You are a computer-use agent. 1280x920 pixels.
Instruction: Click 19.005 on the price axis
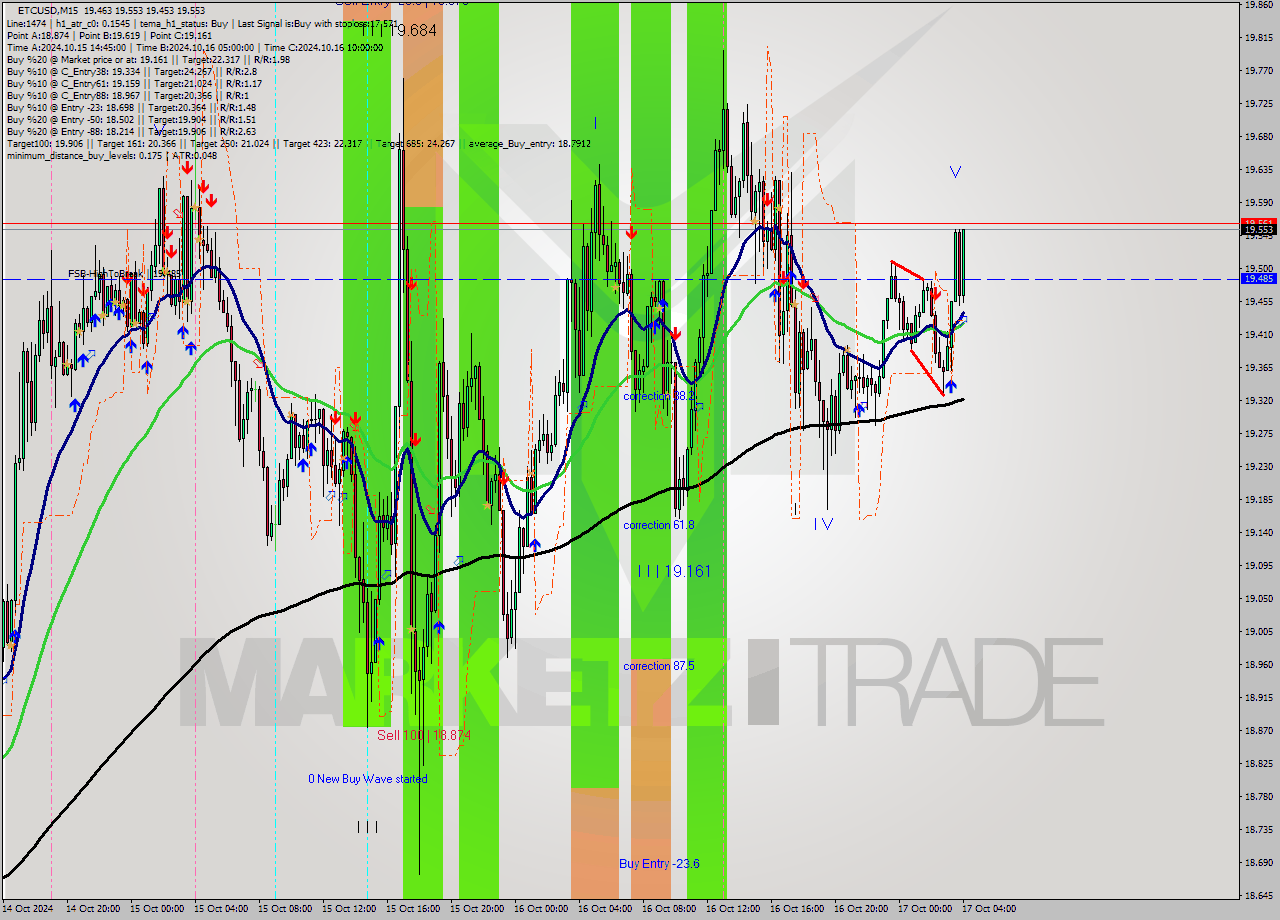point(1257,632)
